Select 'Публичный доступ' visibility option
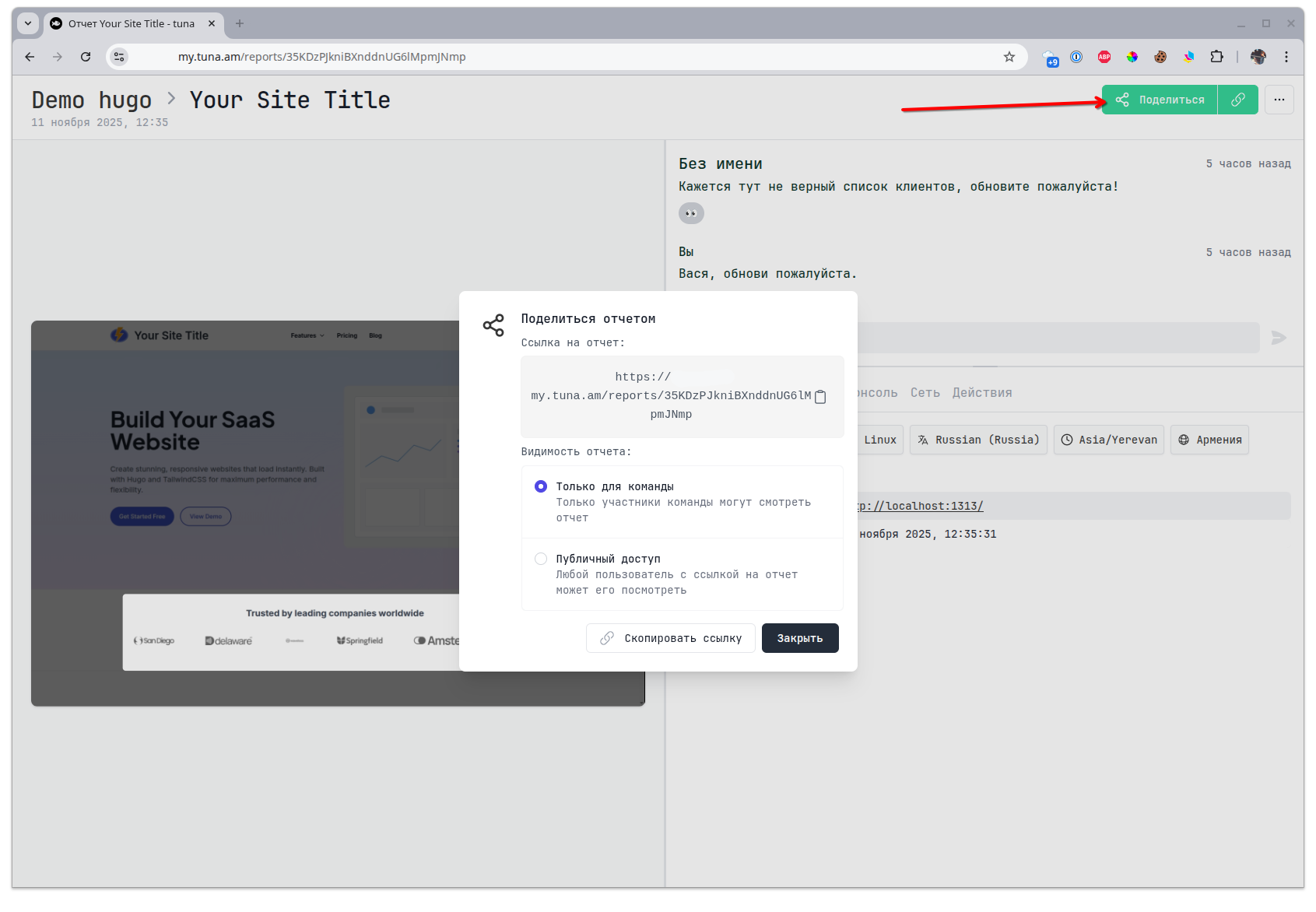This screenshot has height=912, width=1316. pos(541,559)
